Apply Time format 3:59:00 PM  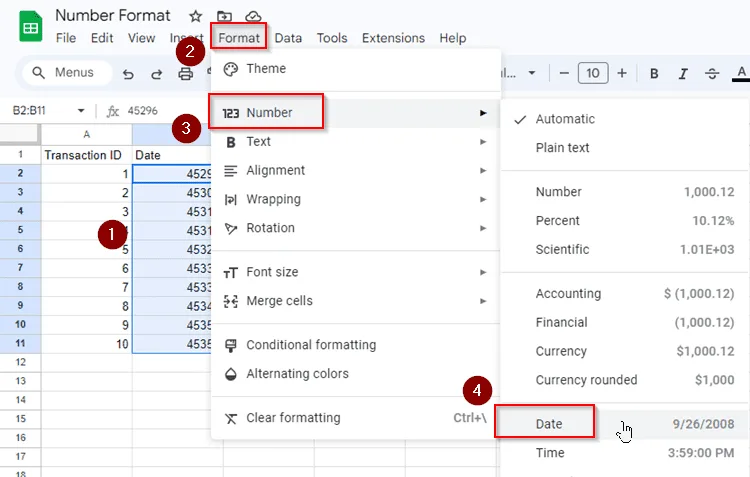pos(625,453)
